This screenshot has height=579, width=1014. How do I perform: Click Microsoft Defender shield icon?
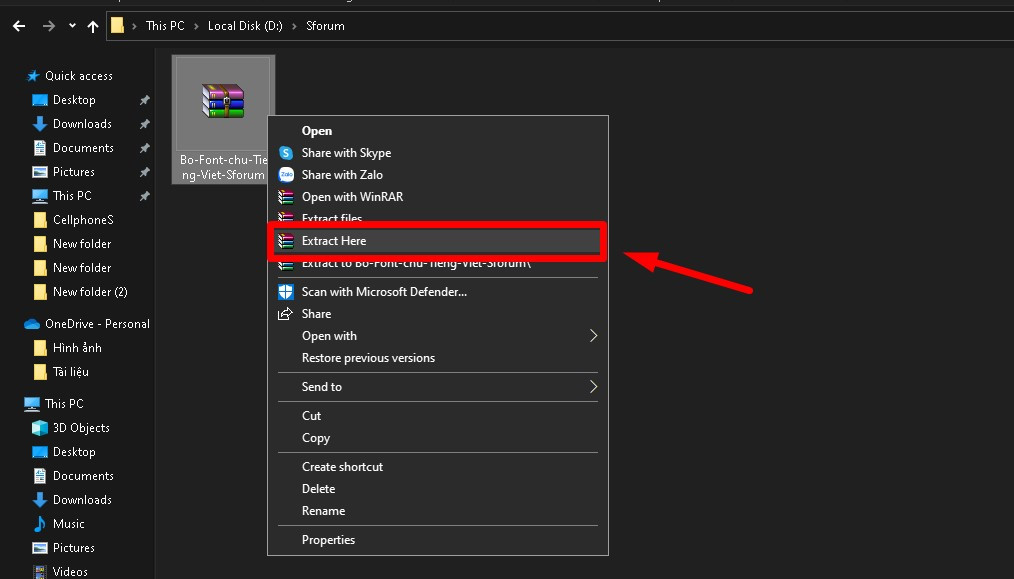pyautogui.click(x=286, y=292)
